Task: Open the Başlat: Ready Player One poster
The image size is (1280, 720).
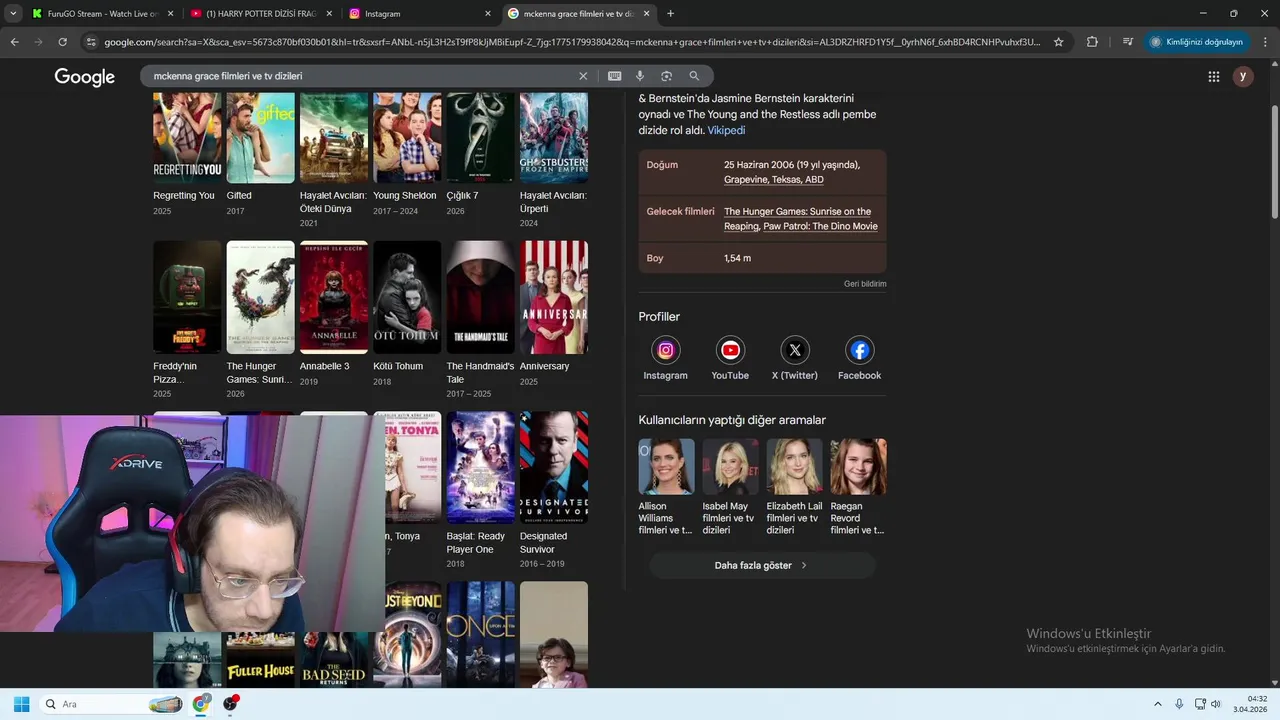Action: [480, 467]
